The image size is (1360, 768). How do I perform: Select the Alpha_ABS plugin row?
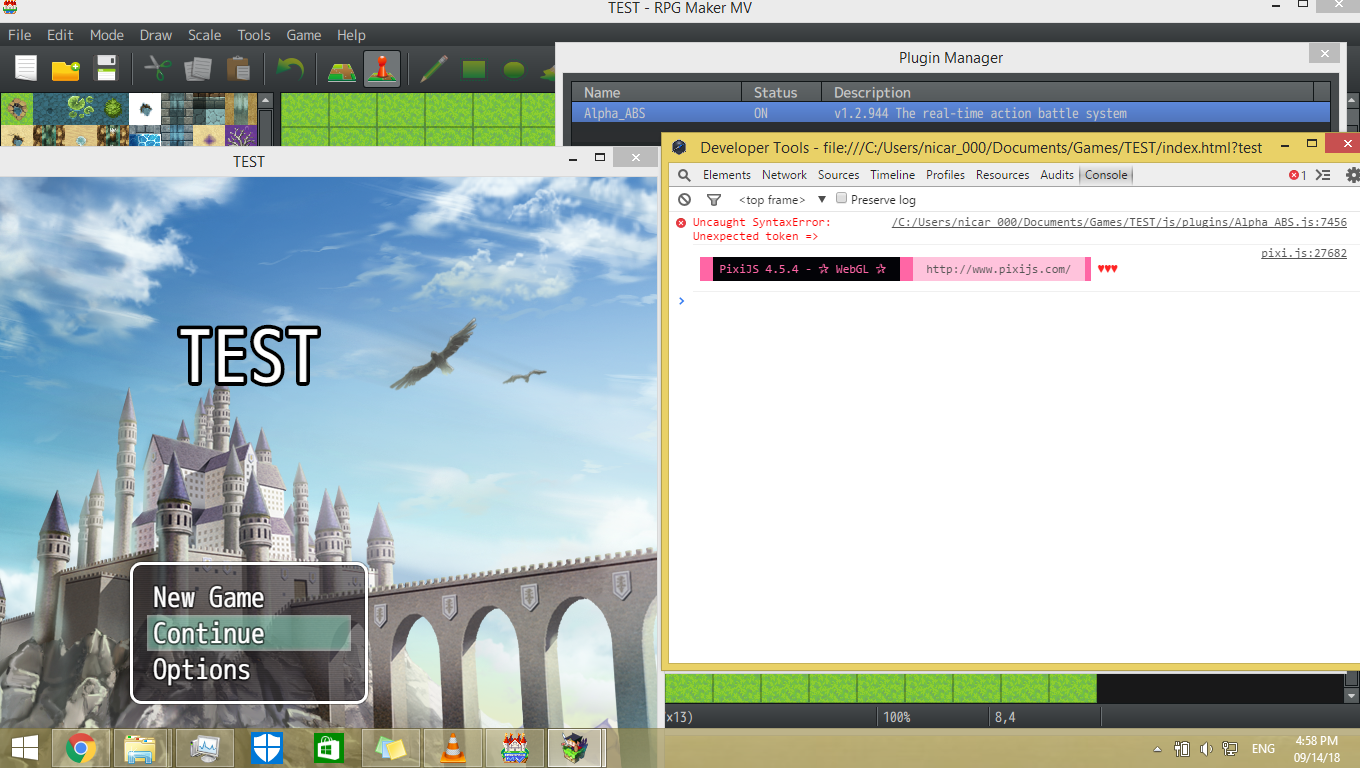tap(951, 113)
